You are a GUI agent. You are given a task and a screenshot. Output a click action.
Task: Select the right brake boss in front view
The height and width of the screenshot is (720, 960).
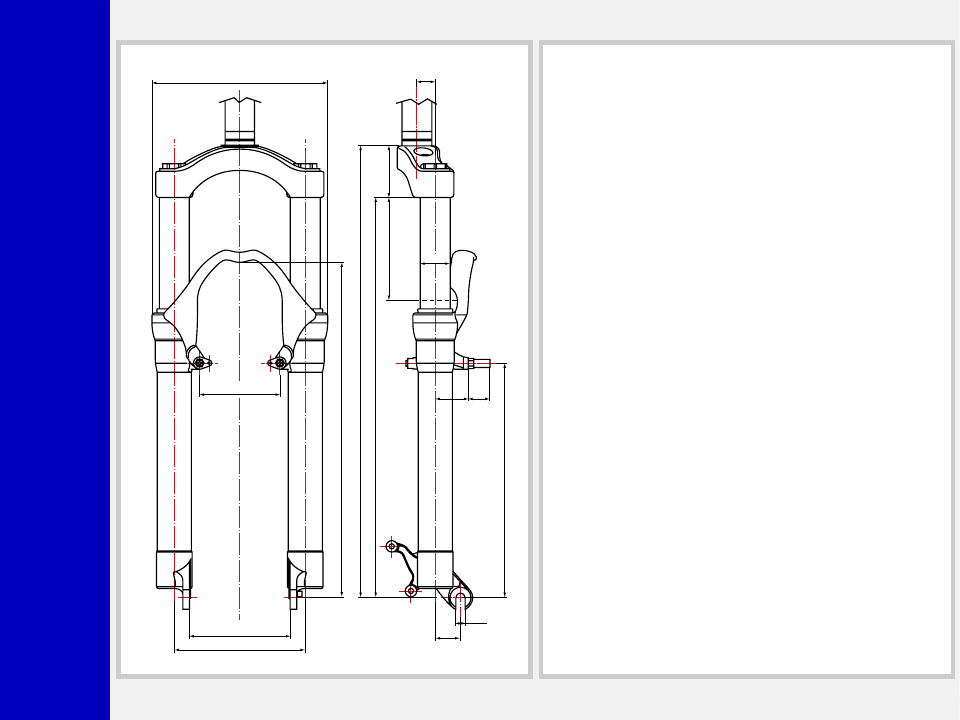(x=281, y=362)
